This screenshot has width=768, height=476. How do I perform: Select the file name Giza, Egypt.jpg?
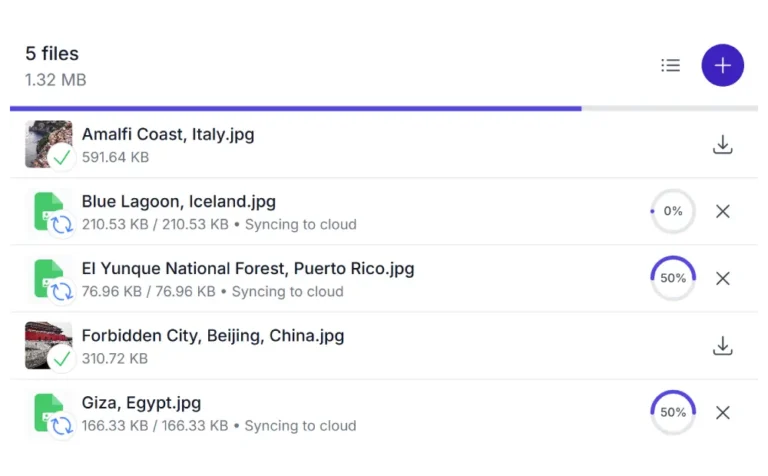[x=141, y=403]
